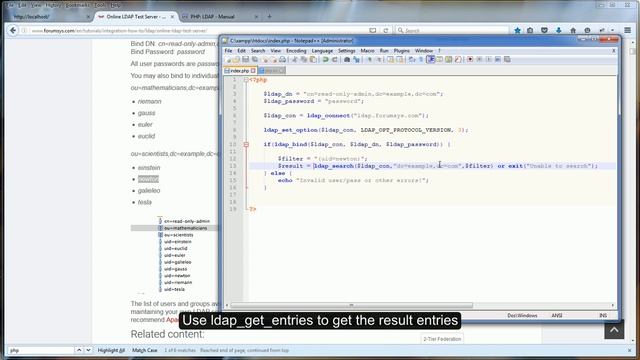The image size is (640, 360).
Task: Click the Synchronize Horizontal Scrolling icon
Action: click(400, 60)
